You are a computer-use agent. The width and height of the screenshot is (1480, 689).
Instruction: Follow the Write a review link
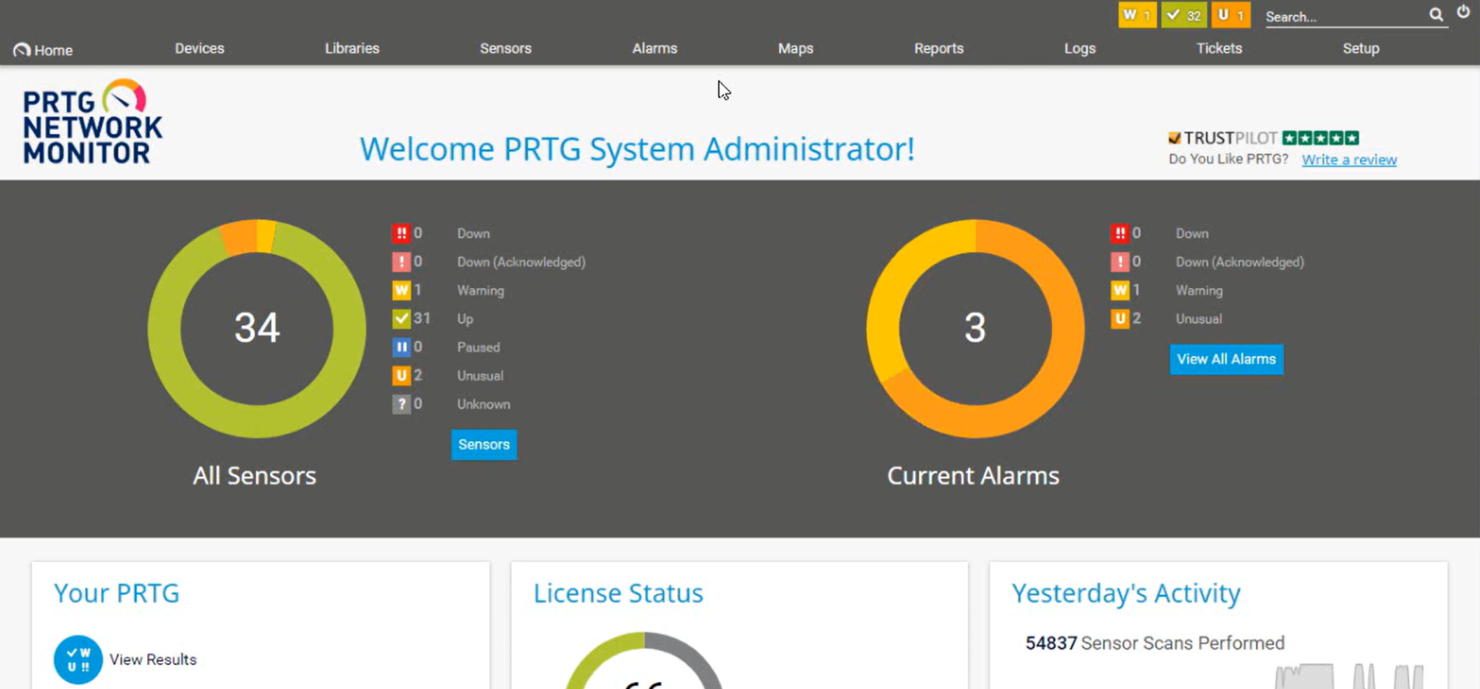(x=1349, y=159)
